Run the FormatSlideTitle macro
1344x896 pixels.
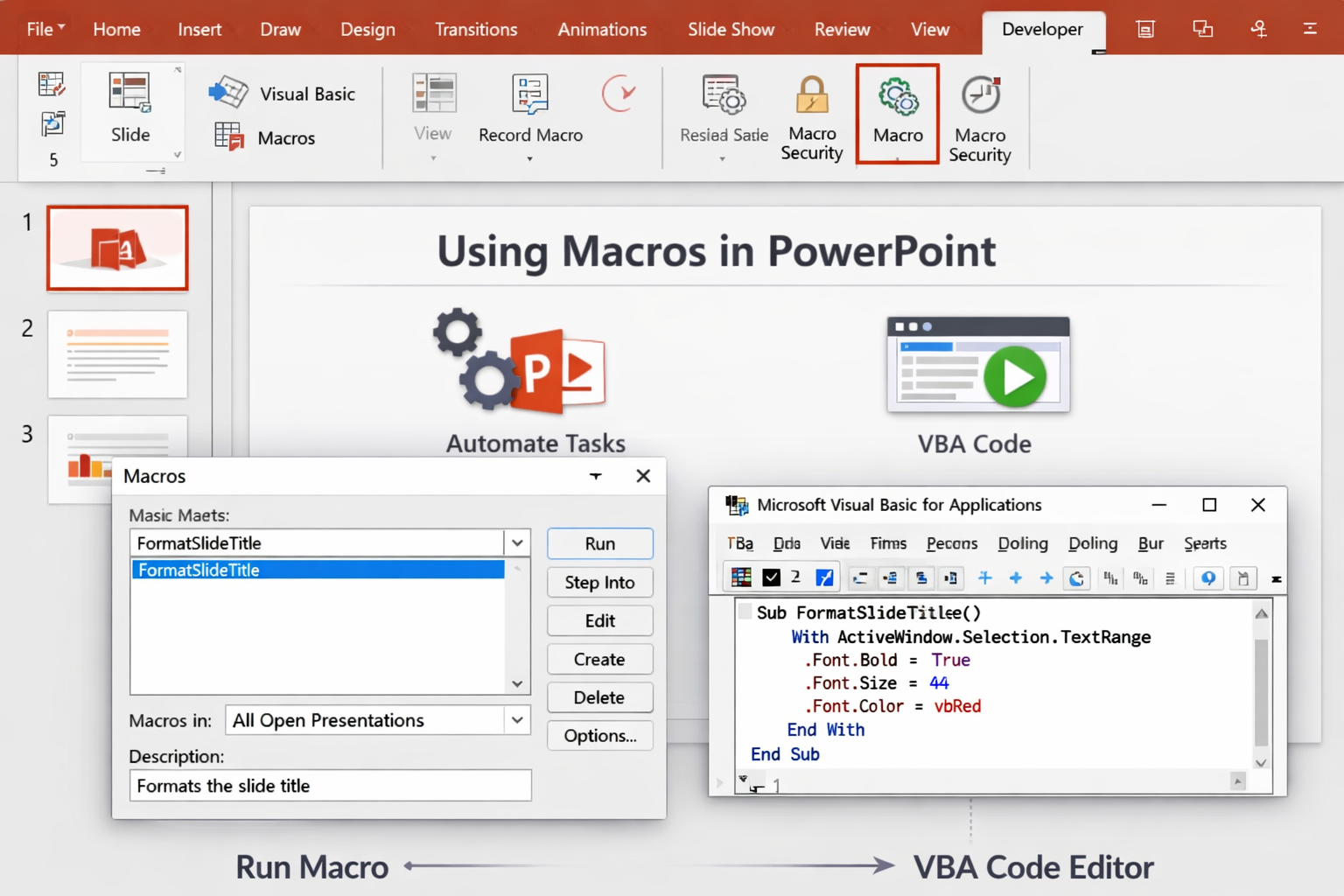point(599,543)
